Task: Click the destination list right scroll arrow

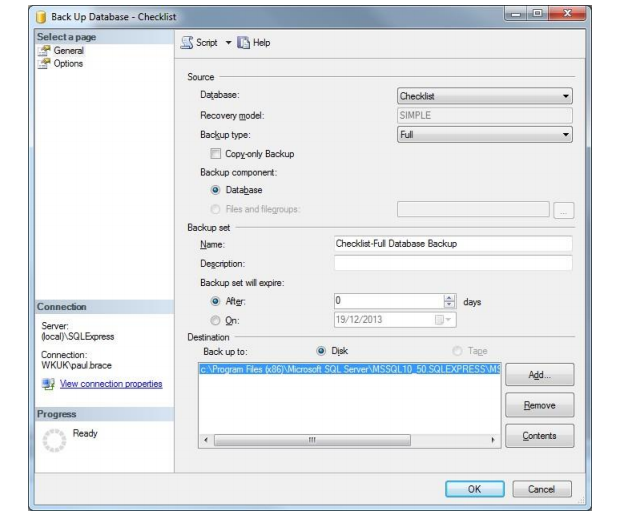Action: (x=493, y=440)
